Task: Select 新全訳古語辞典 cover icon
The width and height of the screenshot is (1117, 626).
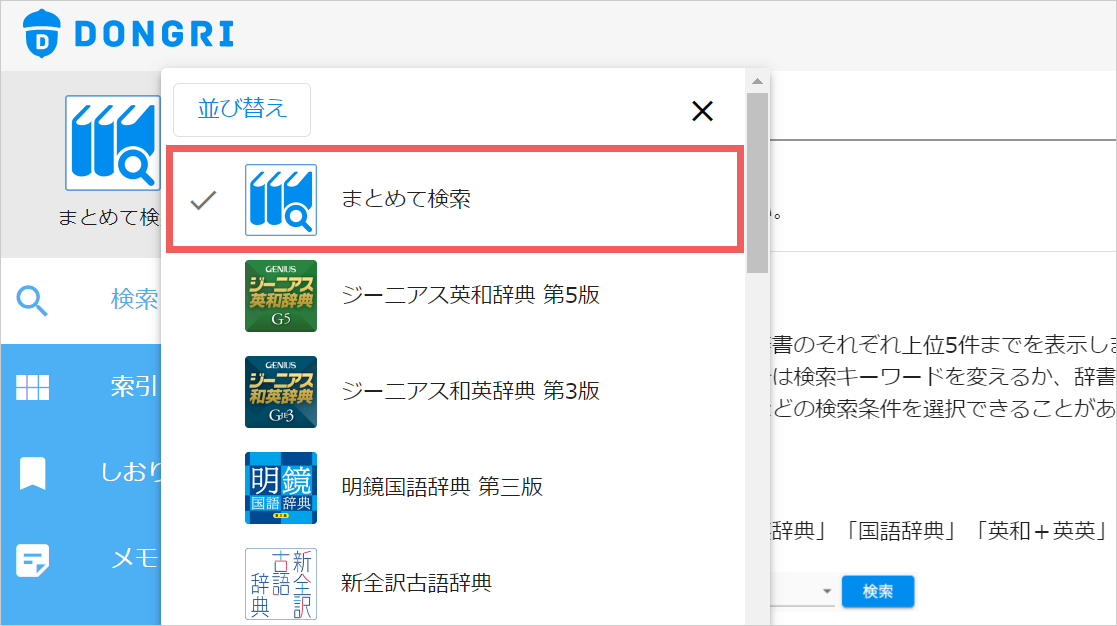Action: (x=281, y=584)
